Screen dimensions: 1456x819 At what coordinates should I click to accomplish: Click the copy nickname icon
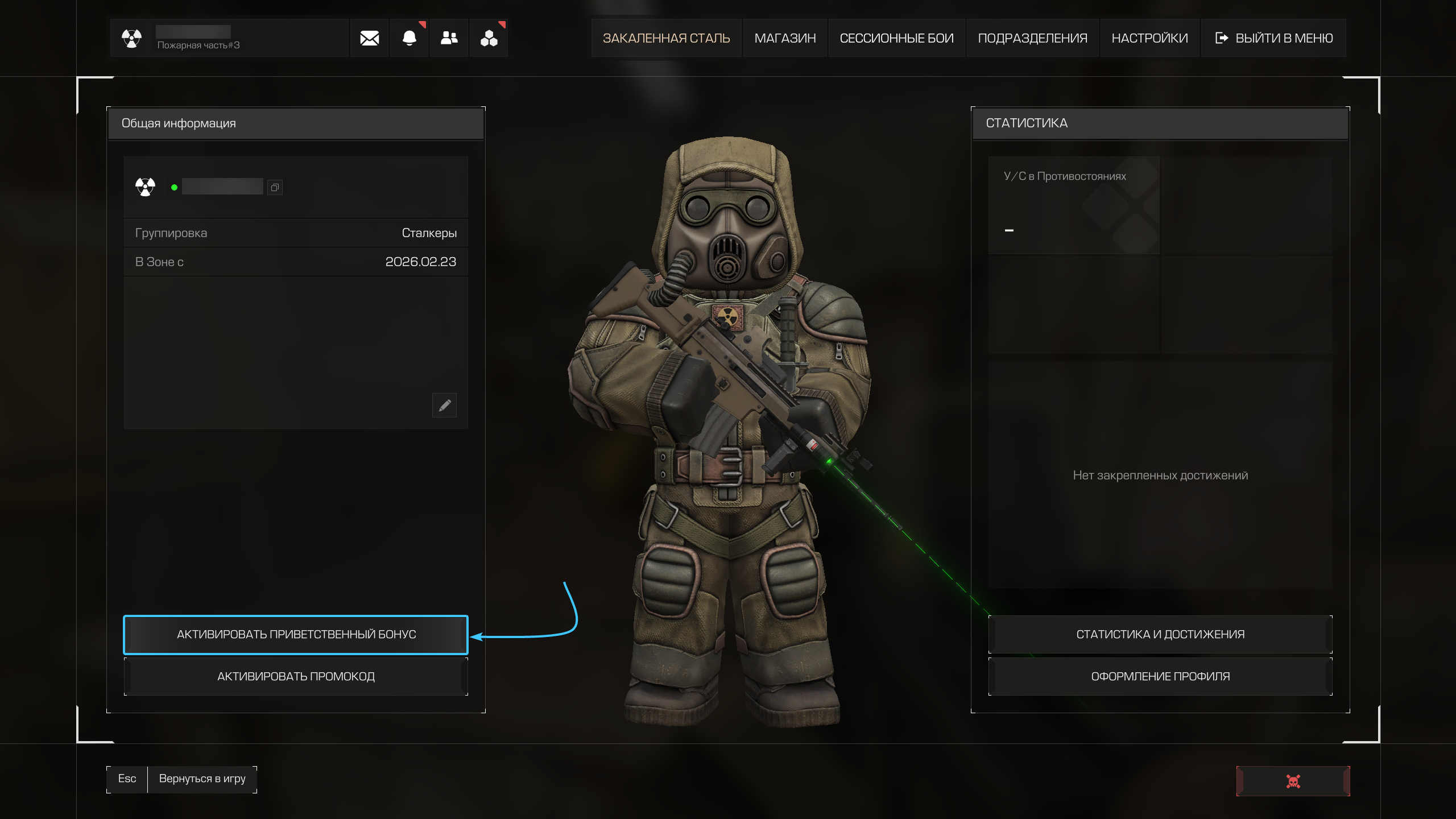275,187
